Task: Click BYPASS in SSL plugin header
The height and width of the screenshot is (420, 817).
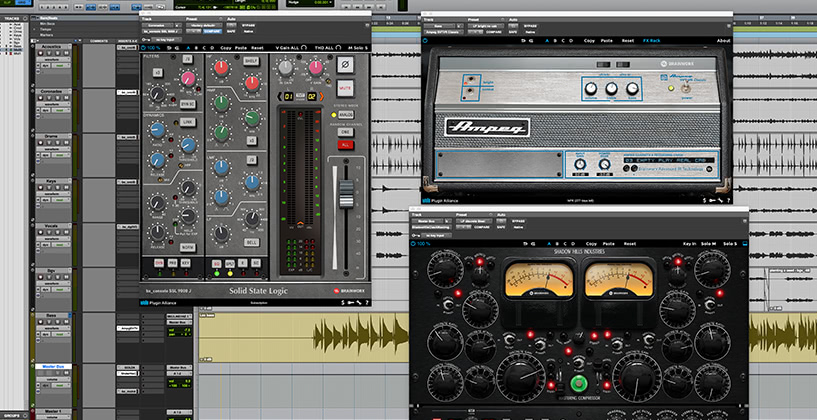Action: pos(248,25)
